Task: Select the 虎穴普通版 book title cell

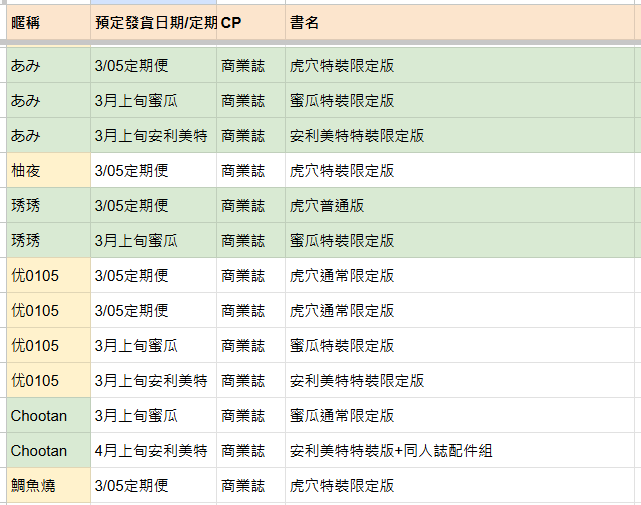Action: 460,206
